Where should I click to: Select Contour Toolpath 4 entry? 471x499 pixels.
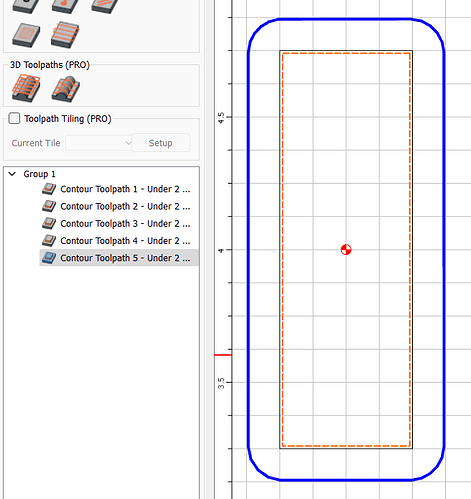click(x=125, y=241)
